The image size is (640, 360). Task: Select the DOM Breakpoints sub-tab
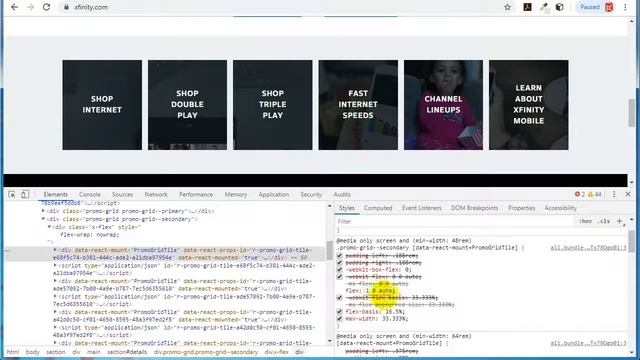pyautogui.click(x=474, y=208)
